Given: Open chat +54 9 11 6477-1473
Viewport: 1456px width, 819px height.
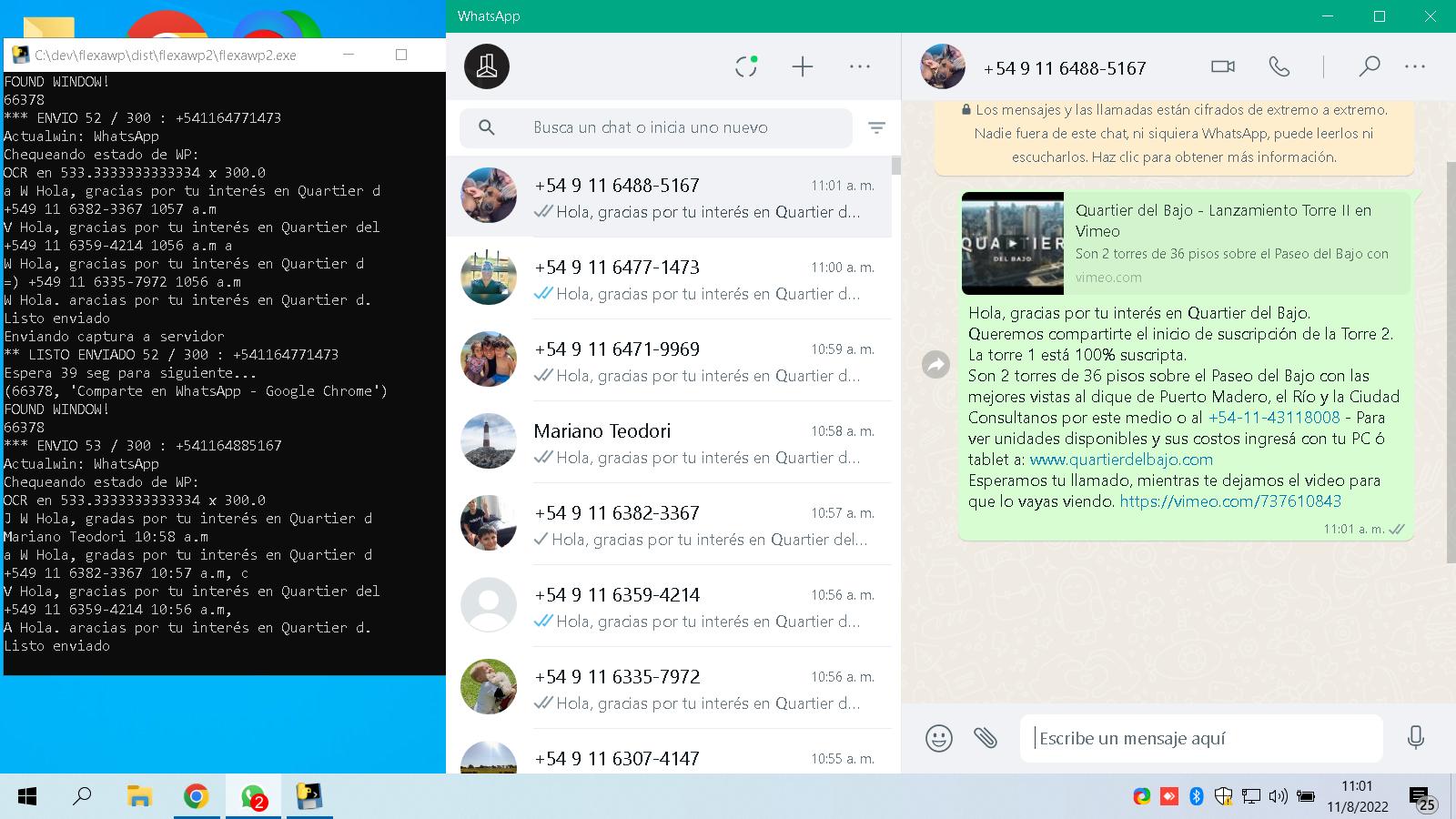Looking at the screenshot, I should (669, 278).
